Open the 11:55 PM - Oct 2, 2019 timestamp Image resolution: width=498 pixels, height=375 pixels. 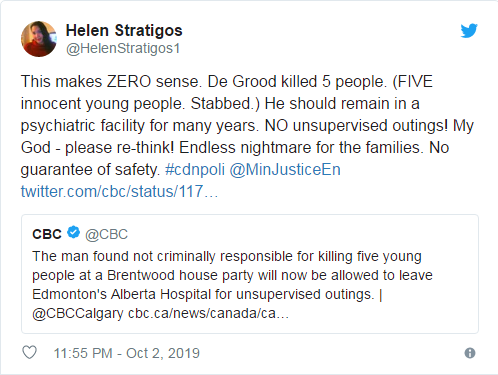point(127,353)
